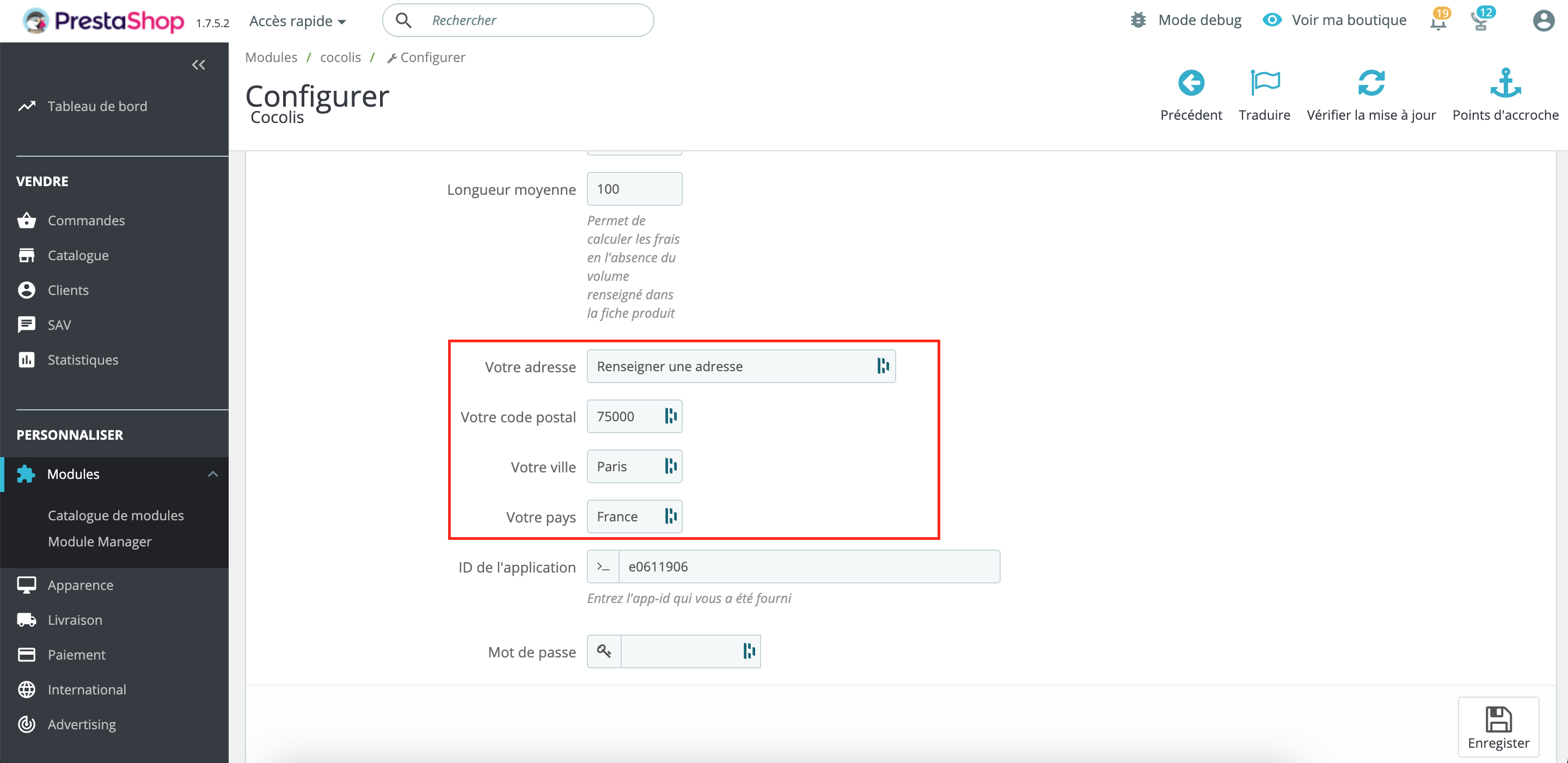Open the notifications bell icon
The height and width of the screenshot is (763, 1568).
point(1438,22)
